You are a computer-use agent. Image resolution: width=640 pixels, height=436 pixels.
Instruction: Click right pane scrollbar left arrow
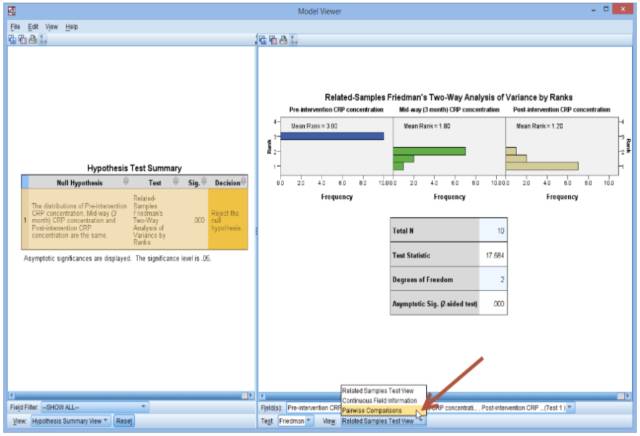pyautogui.click(x=262, y=396)
